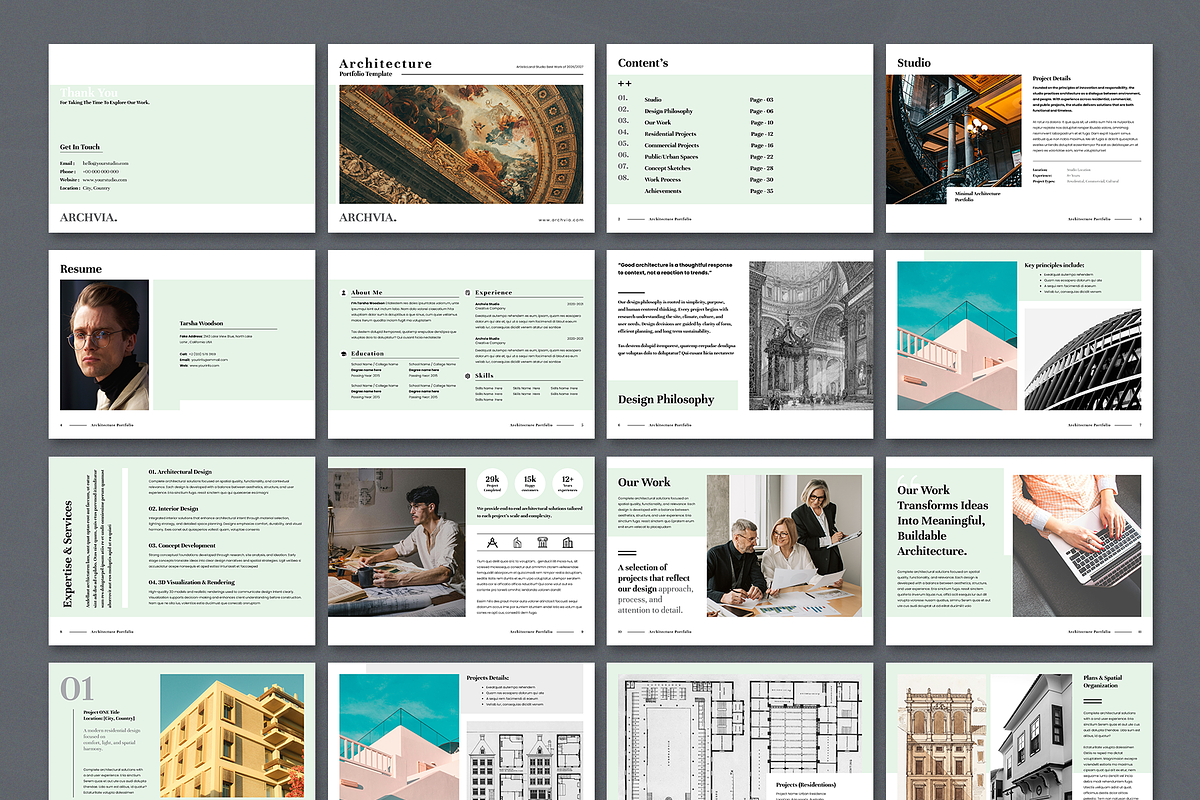Click the person icon beside About Me
The image size is (1200, 800).
click(x=344, y=293)
